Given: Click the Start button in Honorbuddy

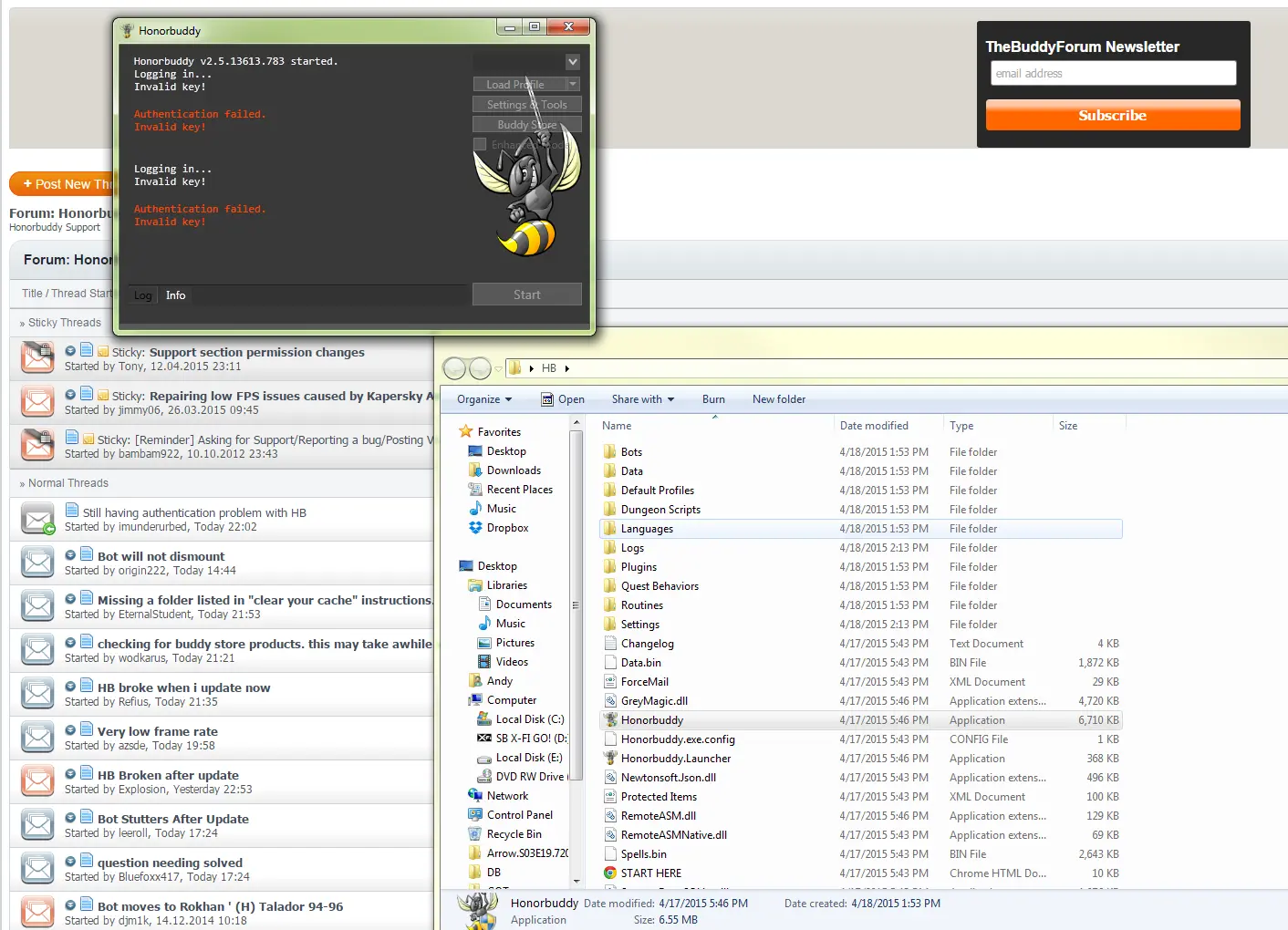Looking at the screenshot, I should (527, 294).
